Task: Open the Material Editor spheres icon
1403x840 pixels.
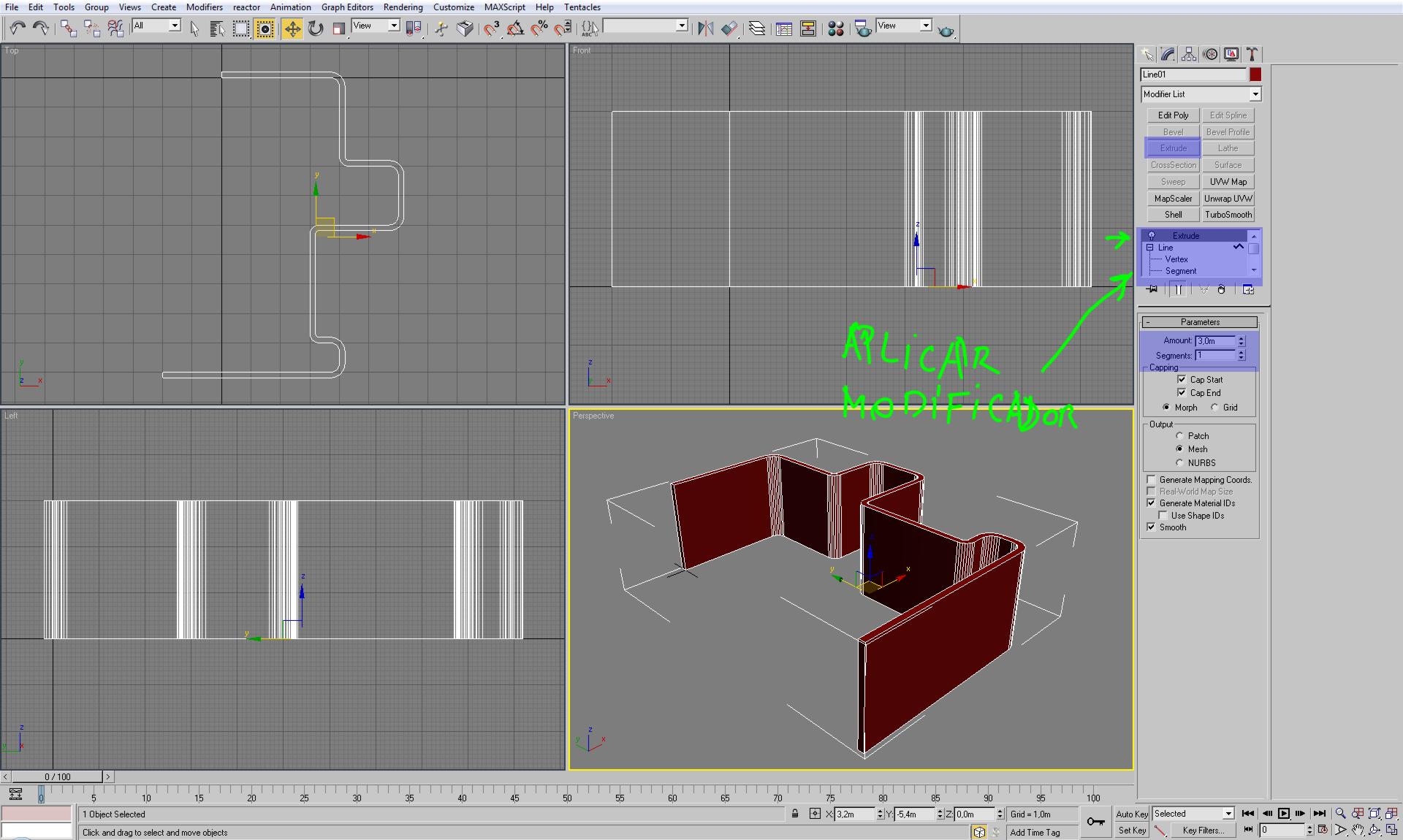Action: tap(836, 28)
